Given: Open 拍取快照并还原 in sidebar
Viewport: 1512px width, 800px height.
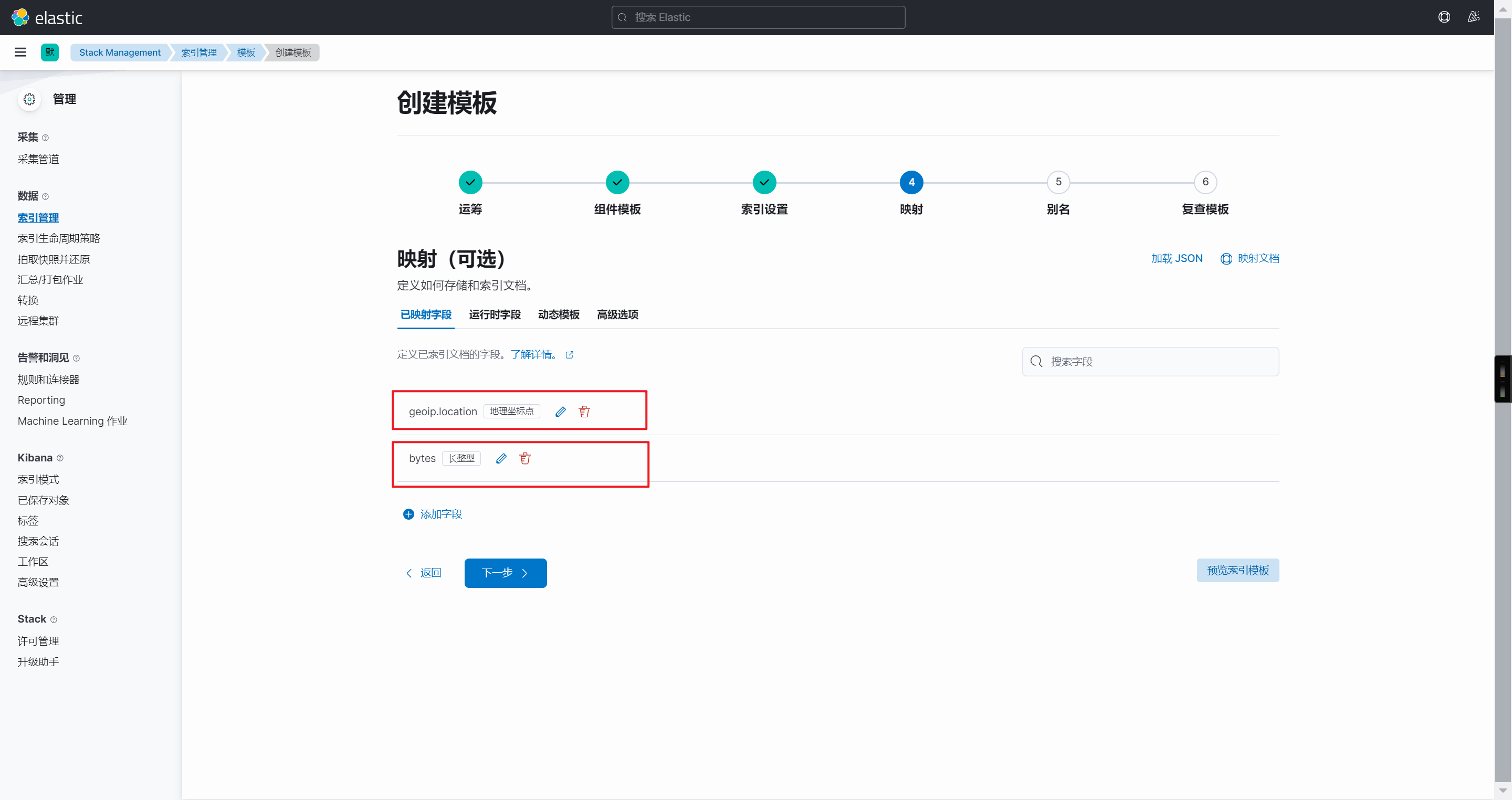Looking at the screenshot, I should (54, 259).
